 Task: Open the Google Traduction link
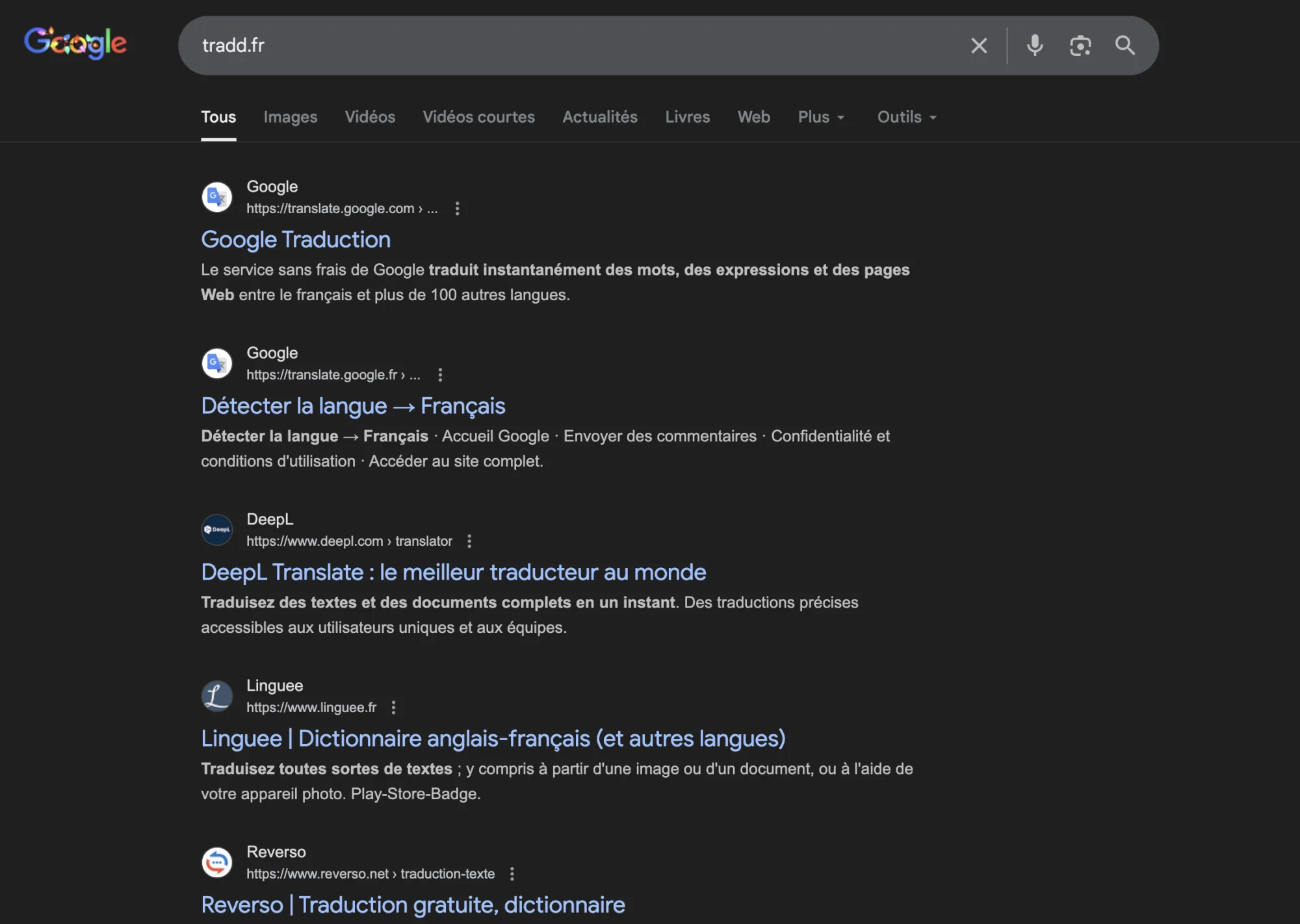pos(296,240)
